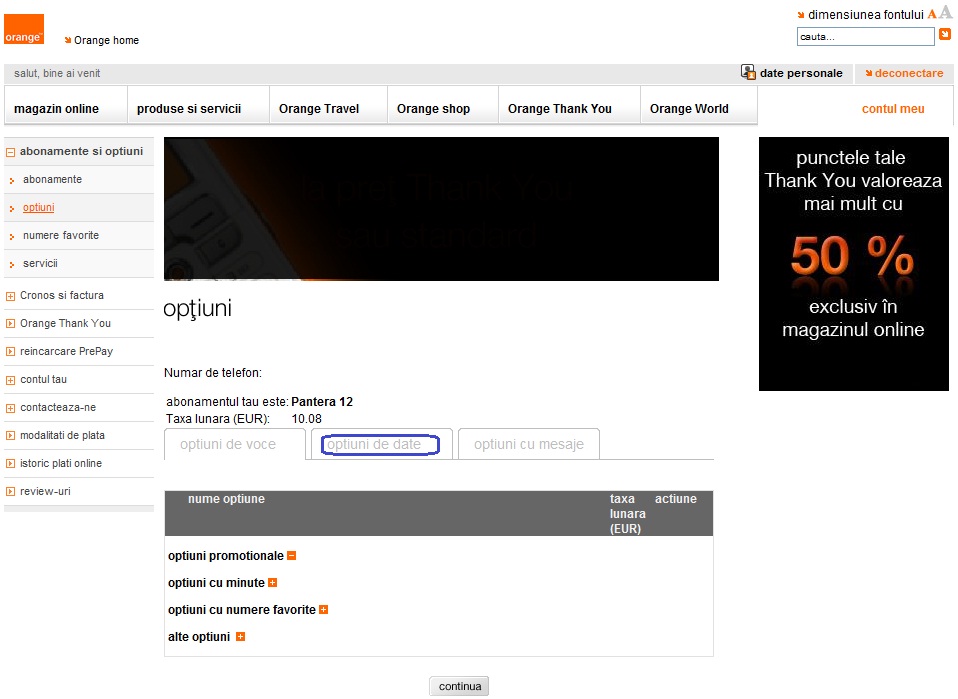Screen dimensions: 958x699
Task: Open optiuni sidebar link
Action: point(38,208)
